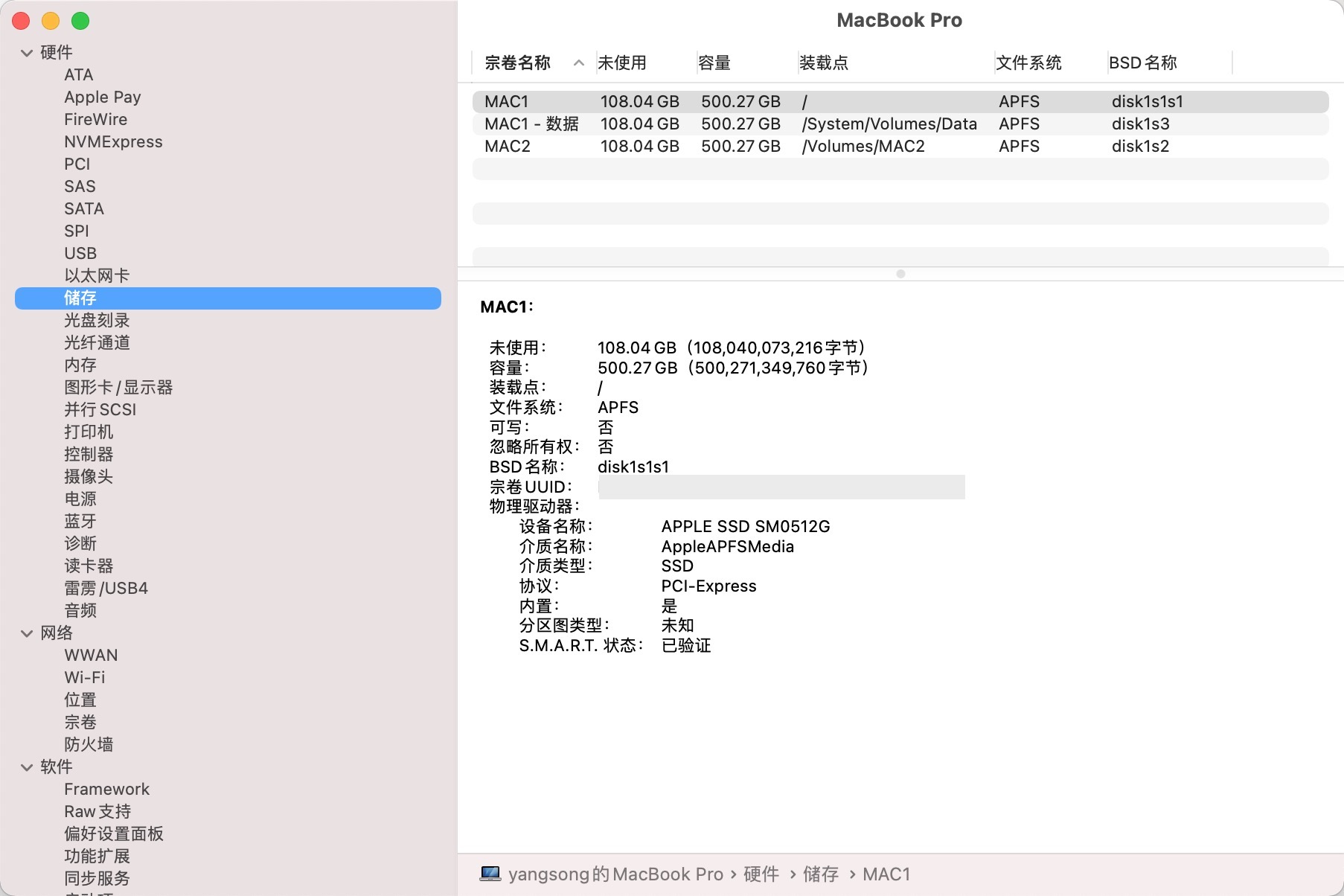The height and width of the screenshot is (896, 1344).
Task: Open the 蓝牙 hardware entry
Action: tap(80, 522)
